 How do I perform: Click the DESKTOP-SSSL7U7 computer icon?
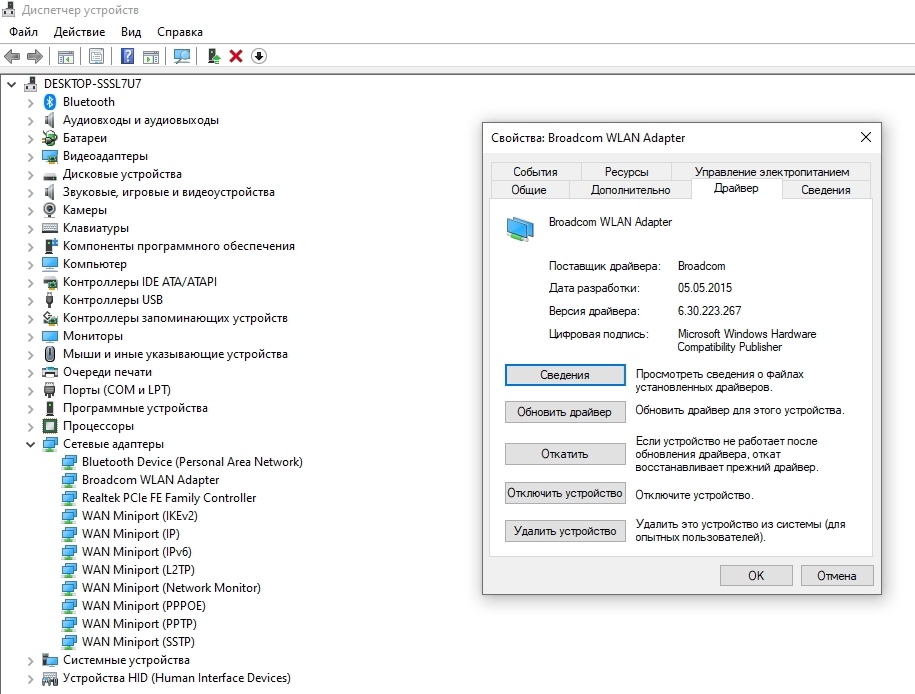pos(31,83)
